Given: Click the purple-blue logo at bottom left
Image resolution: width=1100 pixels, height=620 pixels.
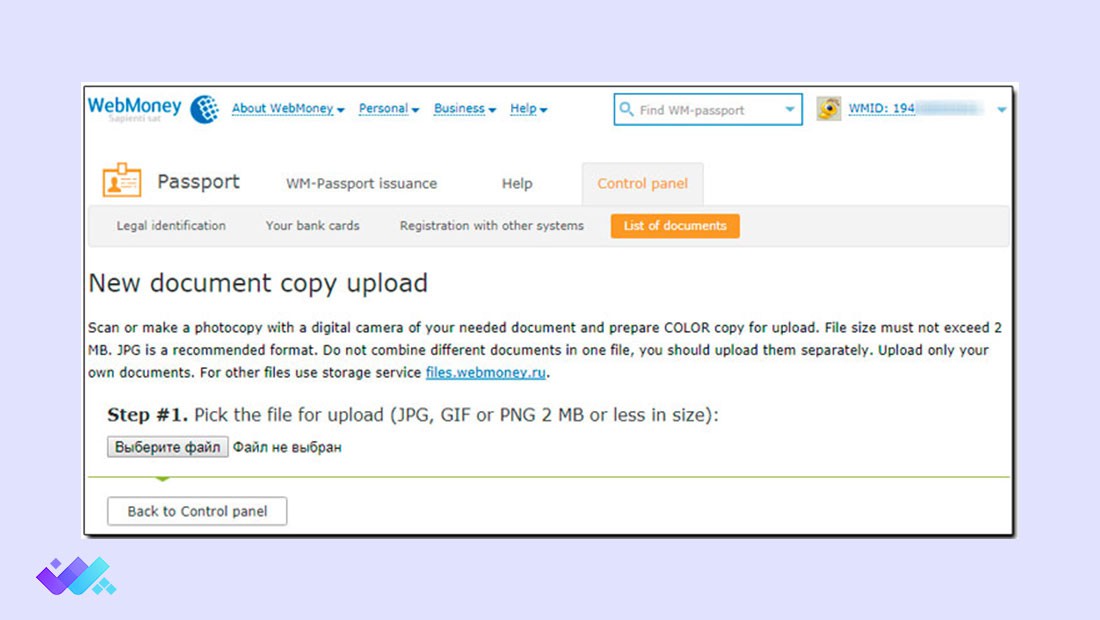Looking at the screenshot, I should coord(75,576).
